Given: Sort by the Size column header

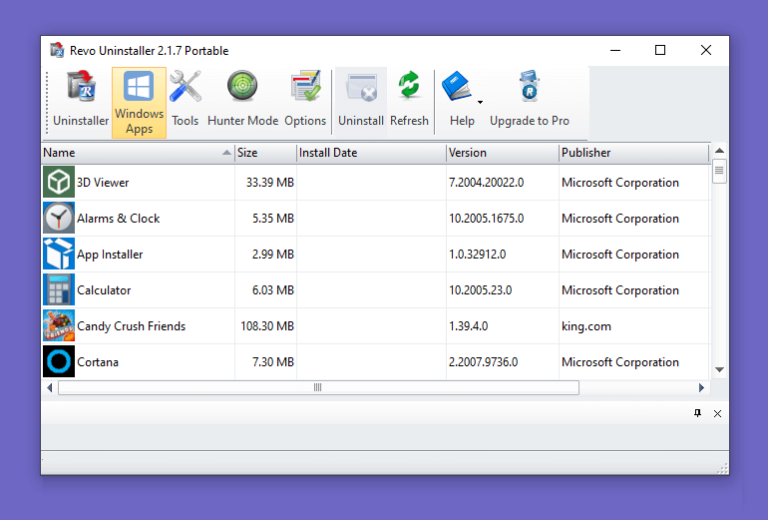Looking at the screenshot, I should tap(265, 153).
